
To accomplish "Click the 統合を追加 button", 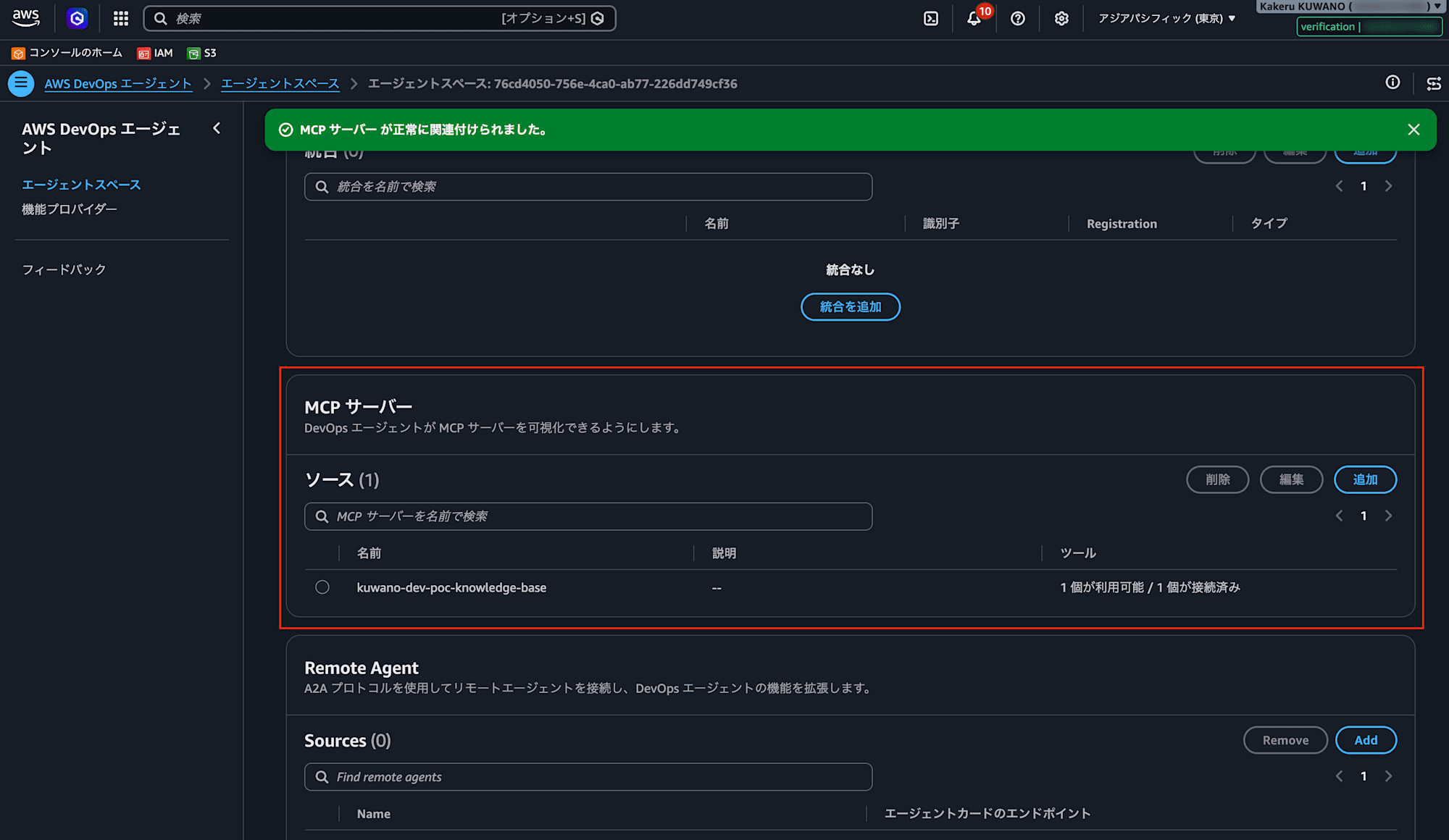I will click(x=851, y=307).
